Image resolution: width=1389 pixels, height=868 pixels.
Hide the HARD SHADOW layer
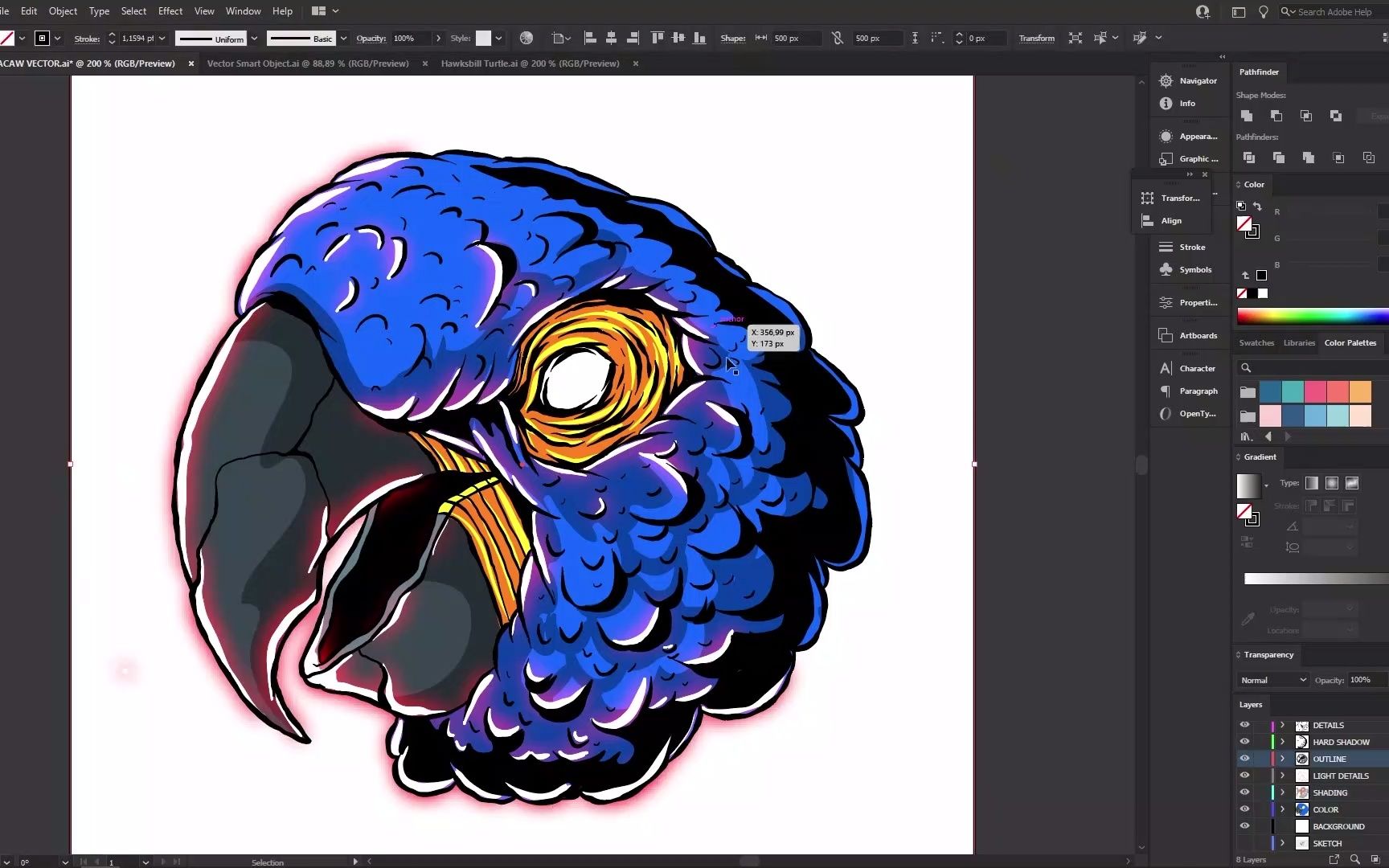1244,742
